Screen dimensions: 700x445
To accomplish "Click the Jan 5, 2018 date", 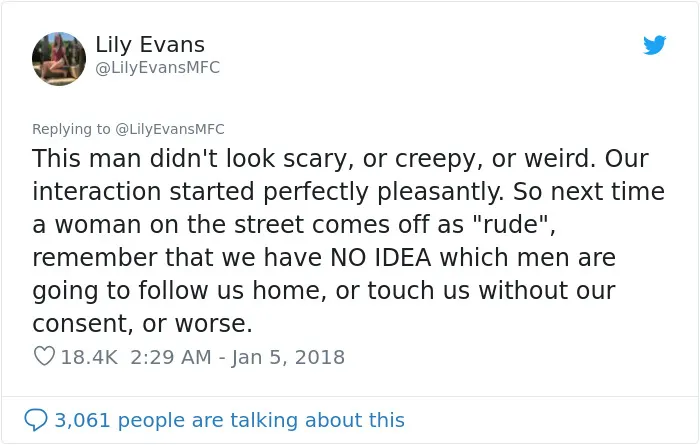I will pos(288,358).
